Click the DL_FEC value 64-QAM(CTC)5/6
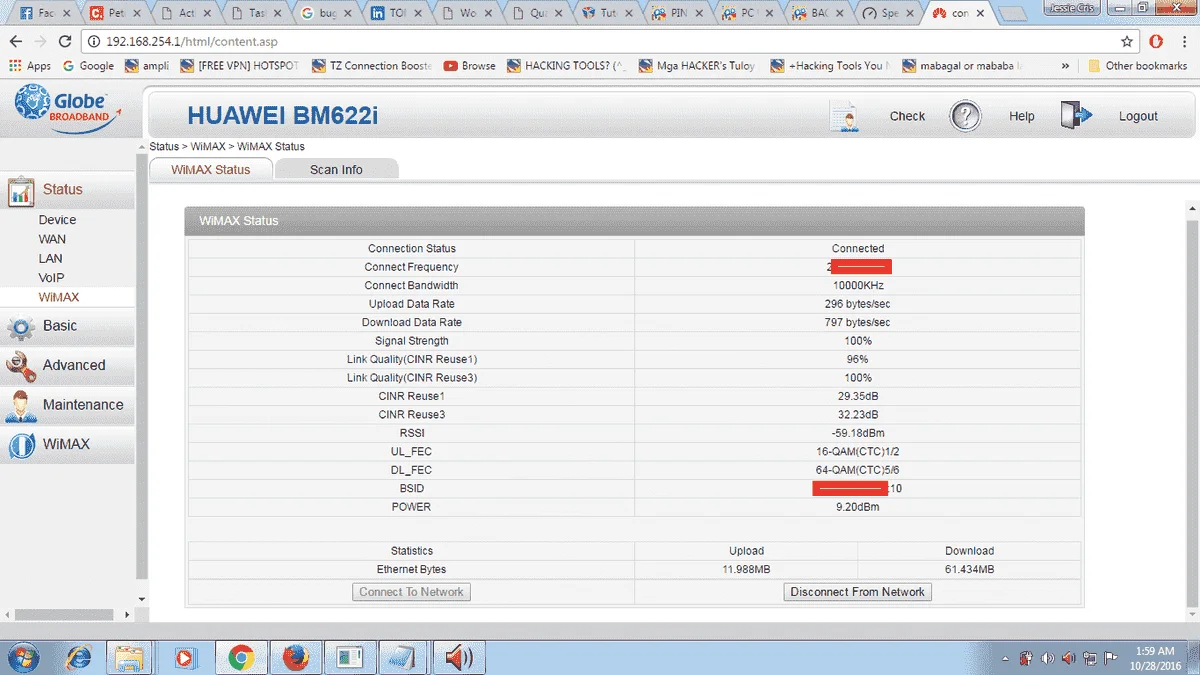The height and width of the screenshot is (675, 1200). (x=857, y=470)
